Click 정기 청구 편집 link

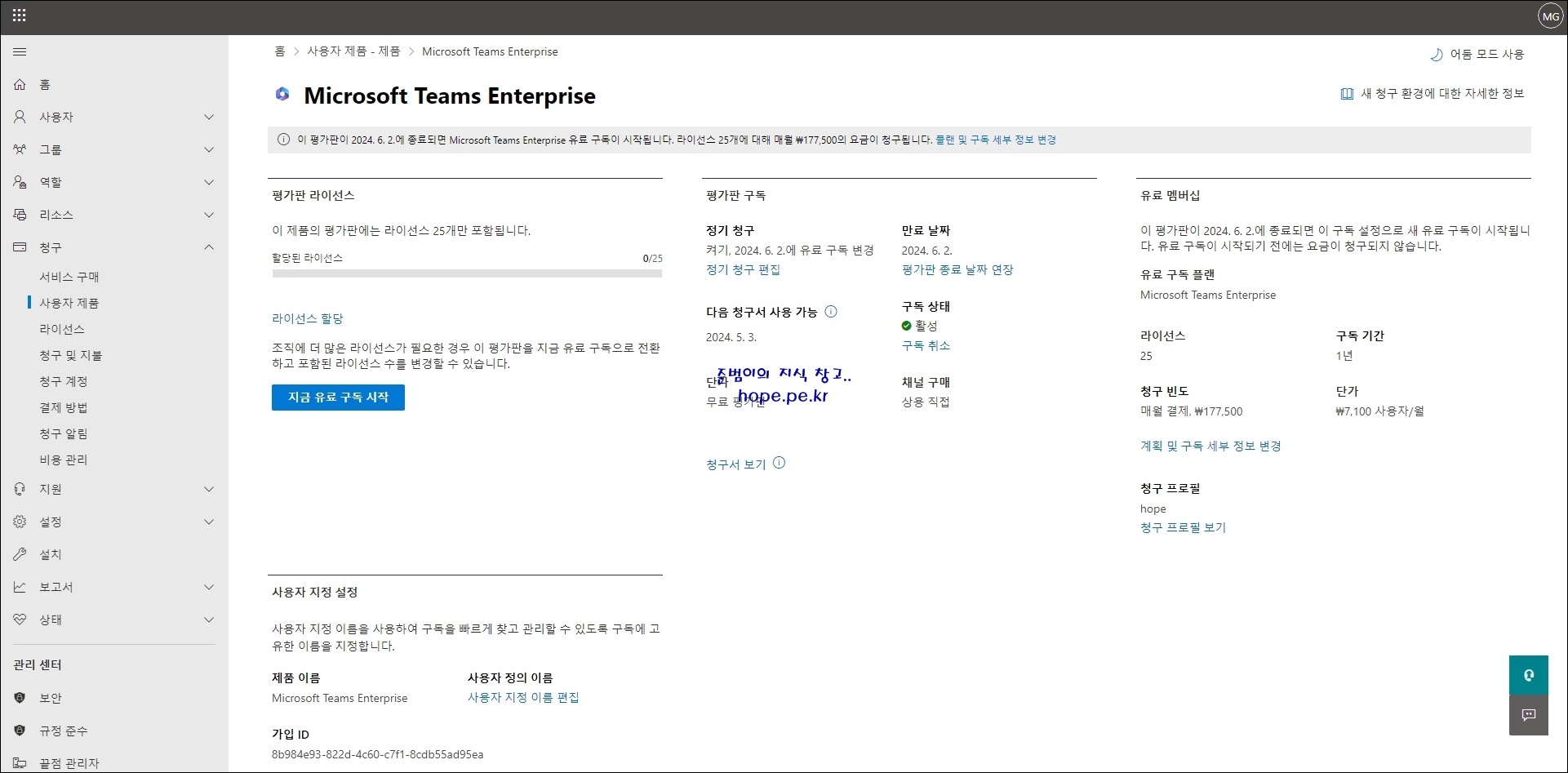point(743,269)
